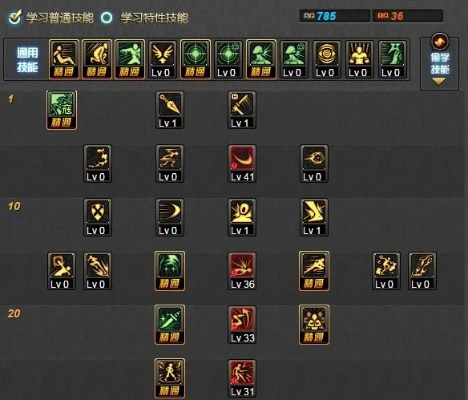Screen dimensions: 468x400
Task: Expand the 倾学技能 down arrow
Action: pos(439,81)
